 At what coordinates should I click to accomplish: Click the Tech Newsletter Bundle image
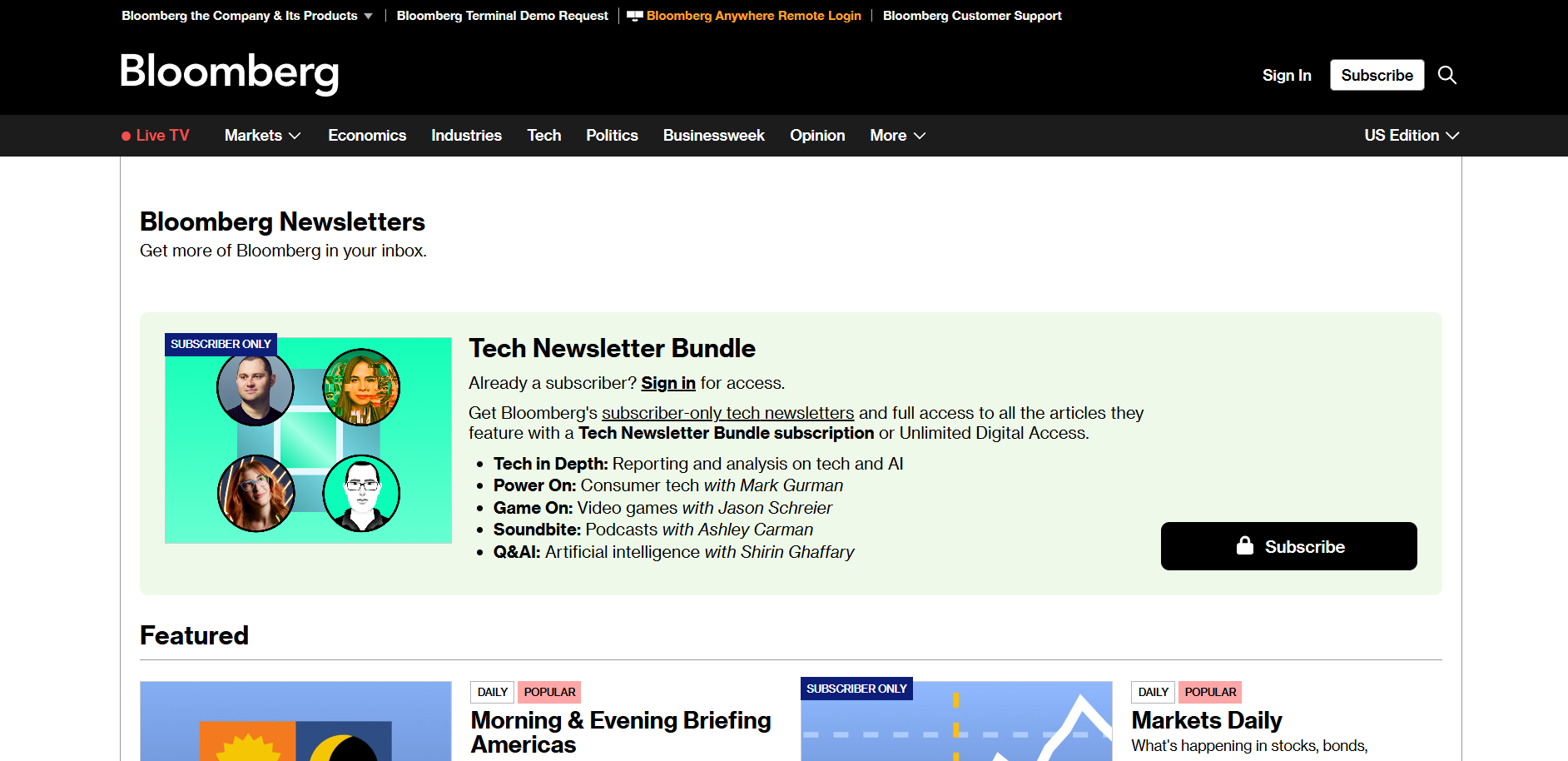308,440
